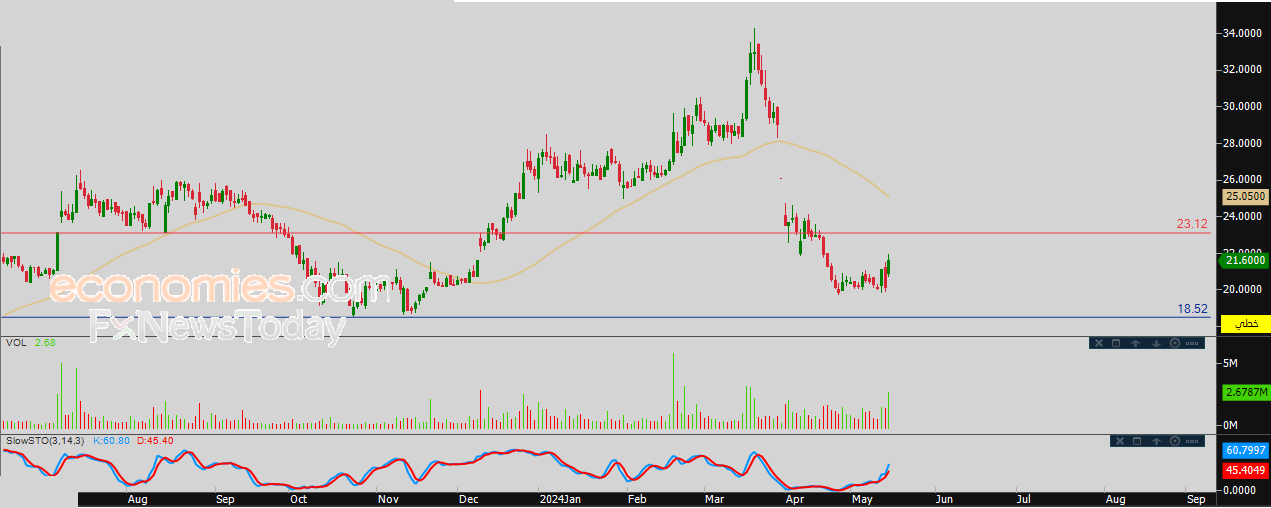This screenshot has height=508, width=1271.
Task: Open VOL panel more options dots
Action: pos(1192,343)
